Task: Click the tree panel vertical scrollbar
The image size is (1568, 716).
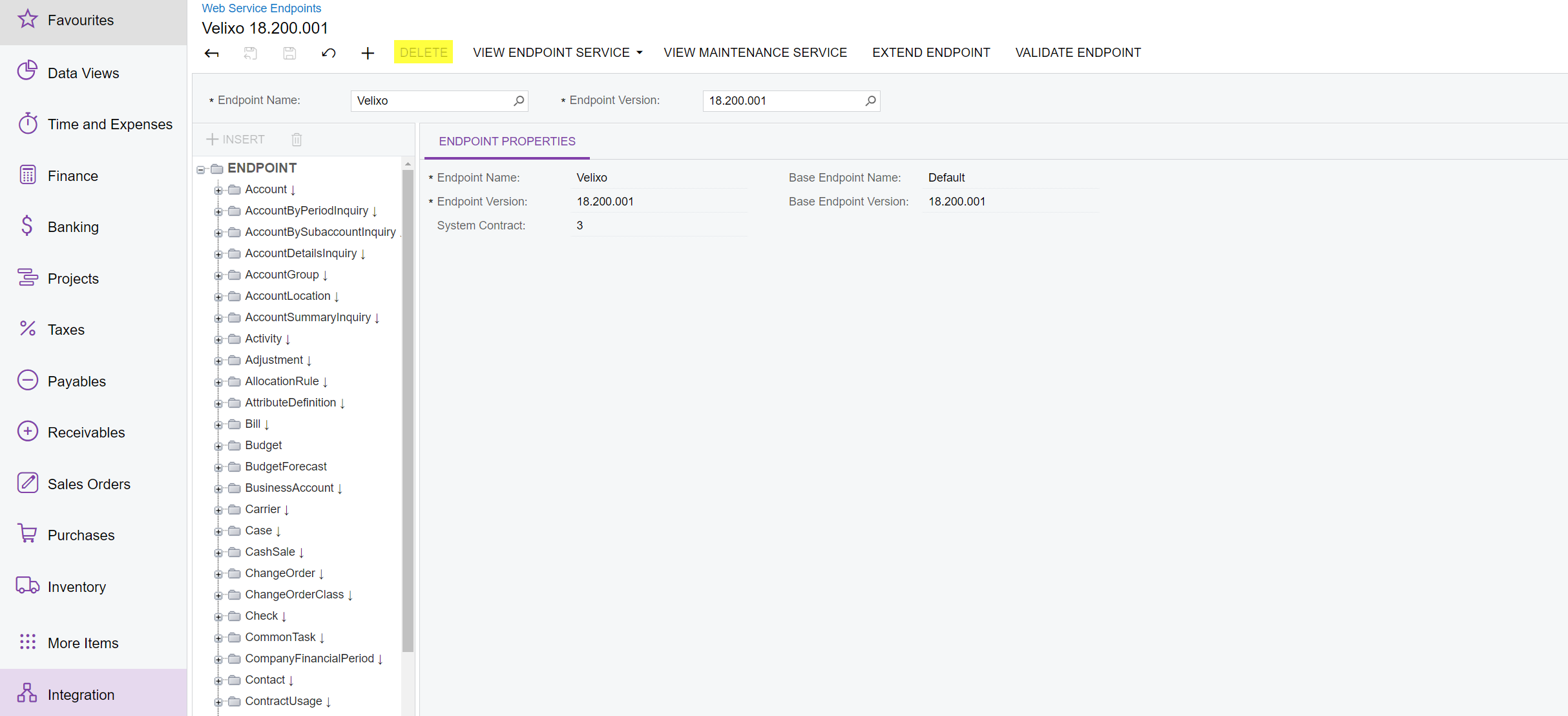Action: coord(408,411)
